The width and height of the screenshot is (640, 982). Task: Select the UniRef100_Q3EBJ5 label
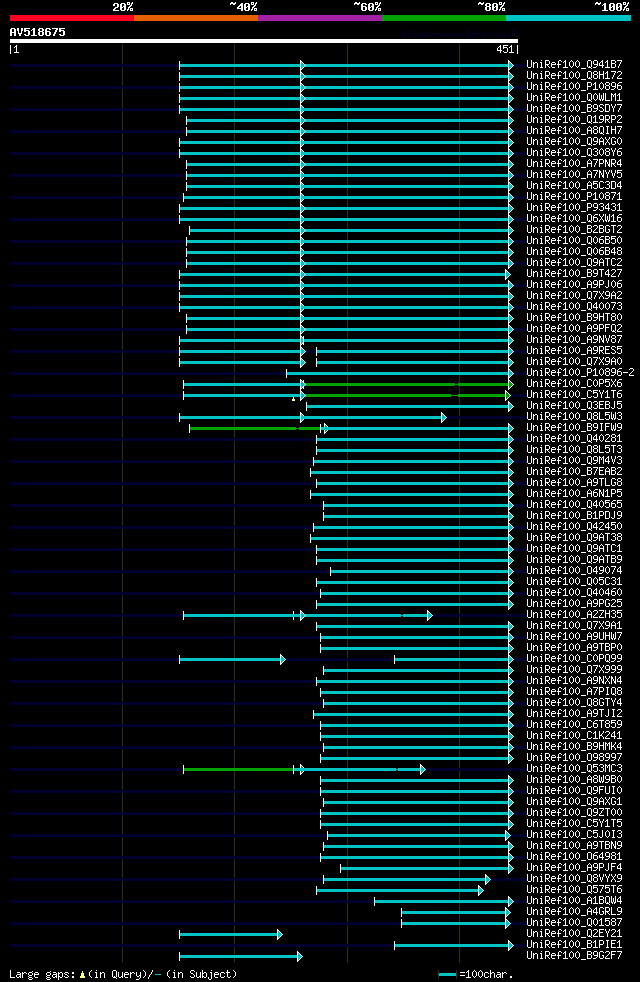click(x=574, y=406)
